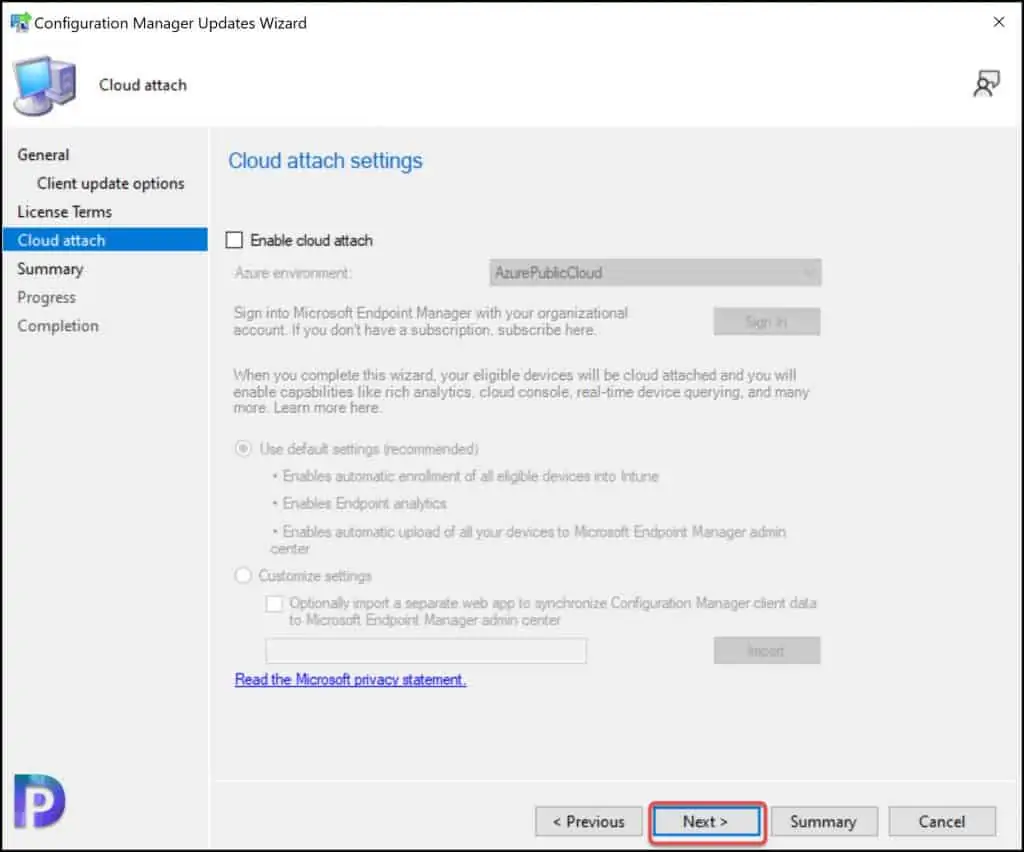The image size is (1024, 852).
Task: Click the feedback person icon at top right
Action: click(x=986, y=84)
